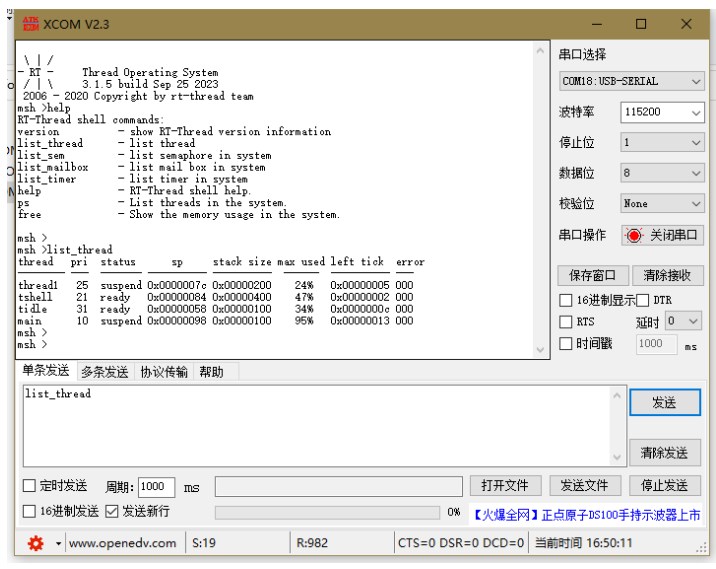Open the 115200 baud rate dropdown
This screenshot has height=569, width=716.
(662, 112)
